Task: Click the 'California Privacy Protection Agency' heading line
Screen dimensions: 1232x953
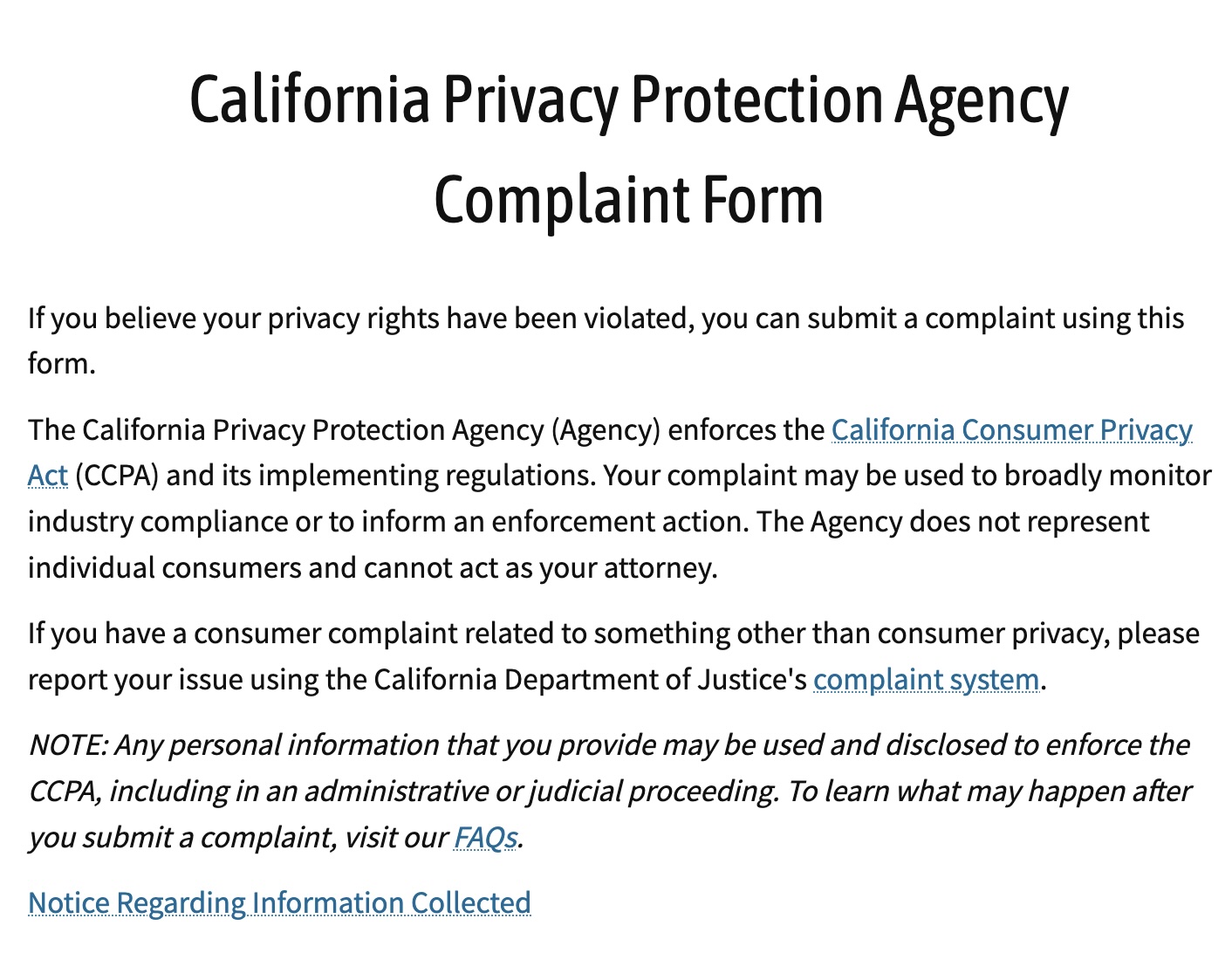Action: pyautogui.click(x=628, y=99)
